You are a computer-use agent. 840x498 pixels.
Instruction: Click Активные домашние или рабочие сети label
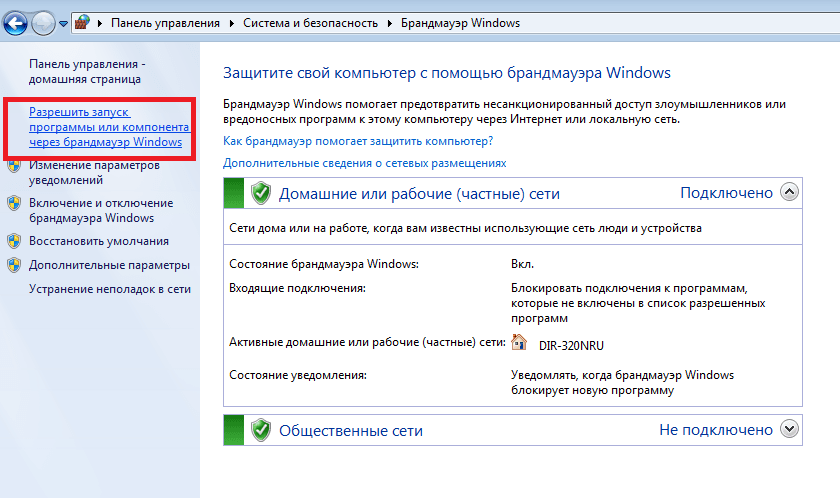(368, 342)
